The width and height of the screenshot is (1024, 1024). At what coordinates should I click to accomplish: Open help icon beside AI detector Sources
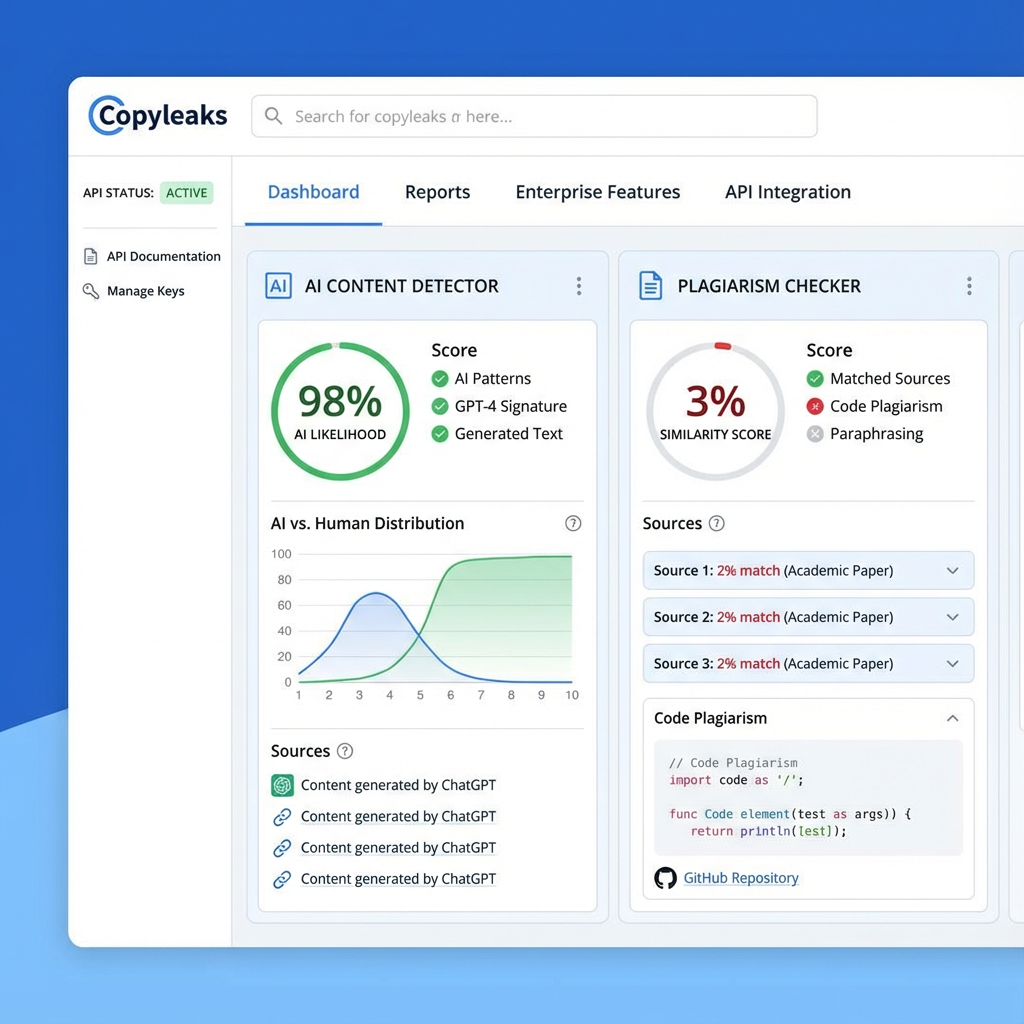[345, 751]
